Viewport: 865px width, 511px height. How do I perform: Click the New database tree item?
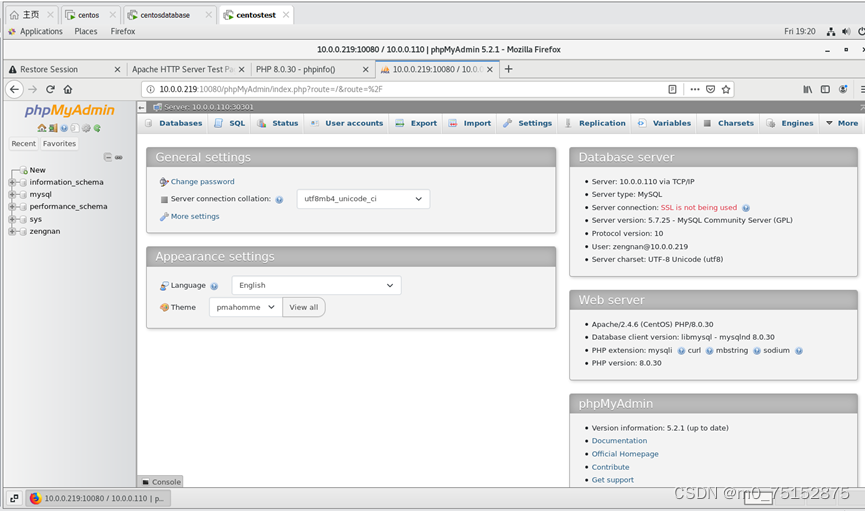pyautogui.click(x=38, y=170)
